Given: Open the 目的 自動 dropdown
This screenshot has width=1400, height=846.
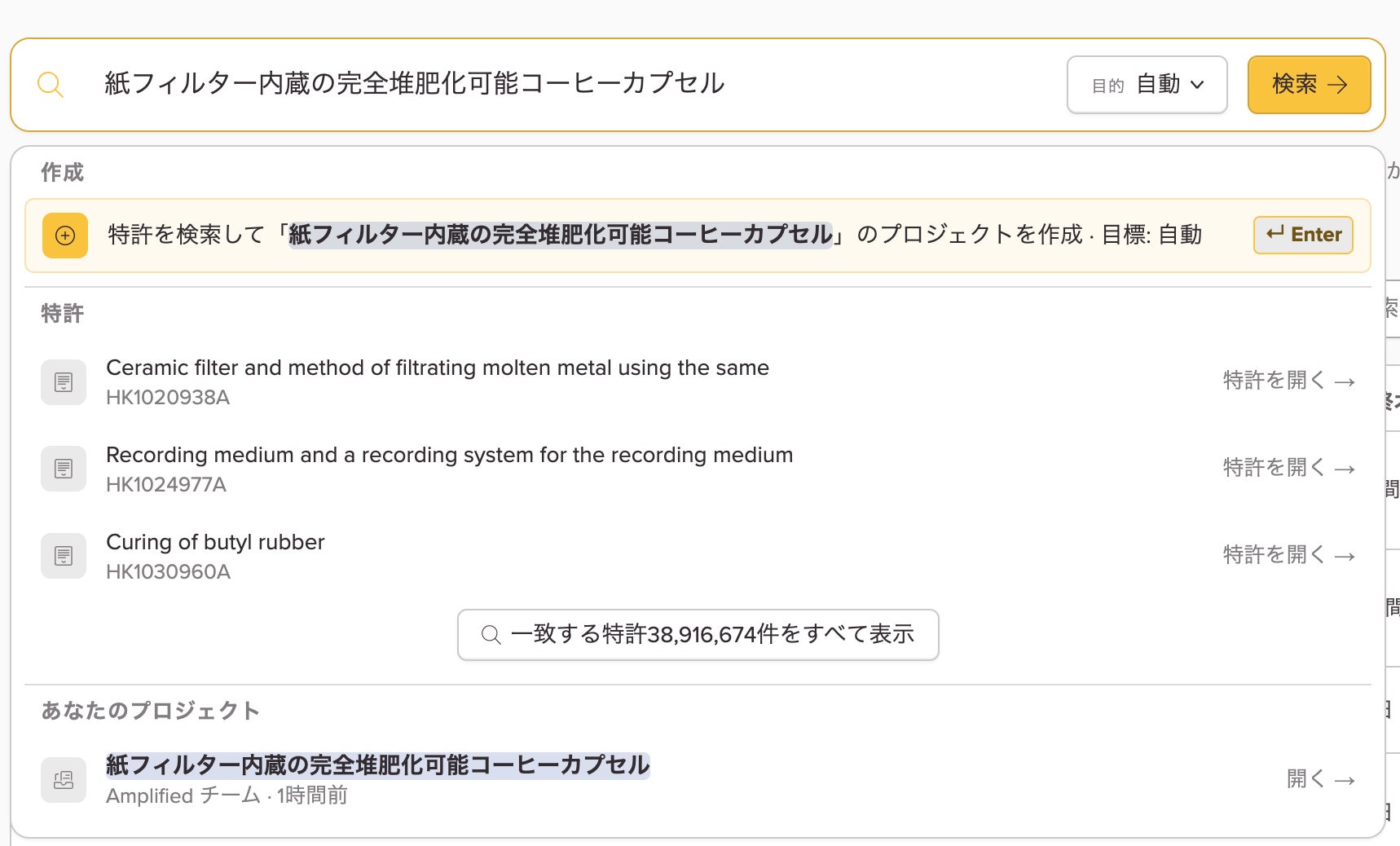Looking at the screenshot, I should pos(1147,85).
